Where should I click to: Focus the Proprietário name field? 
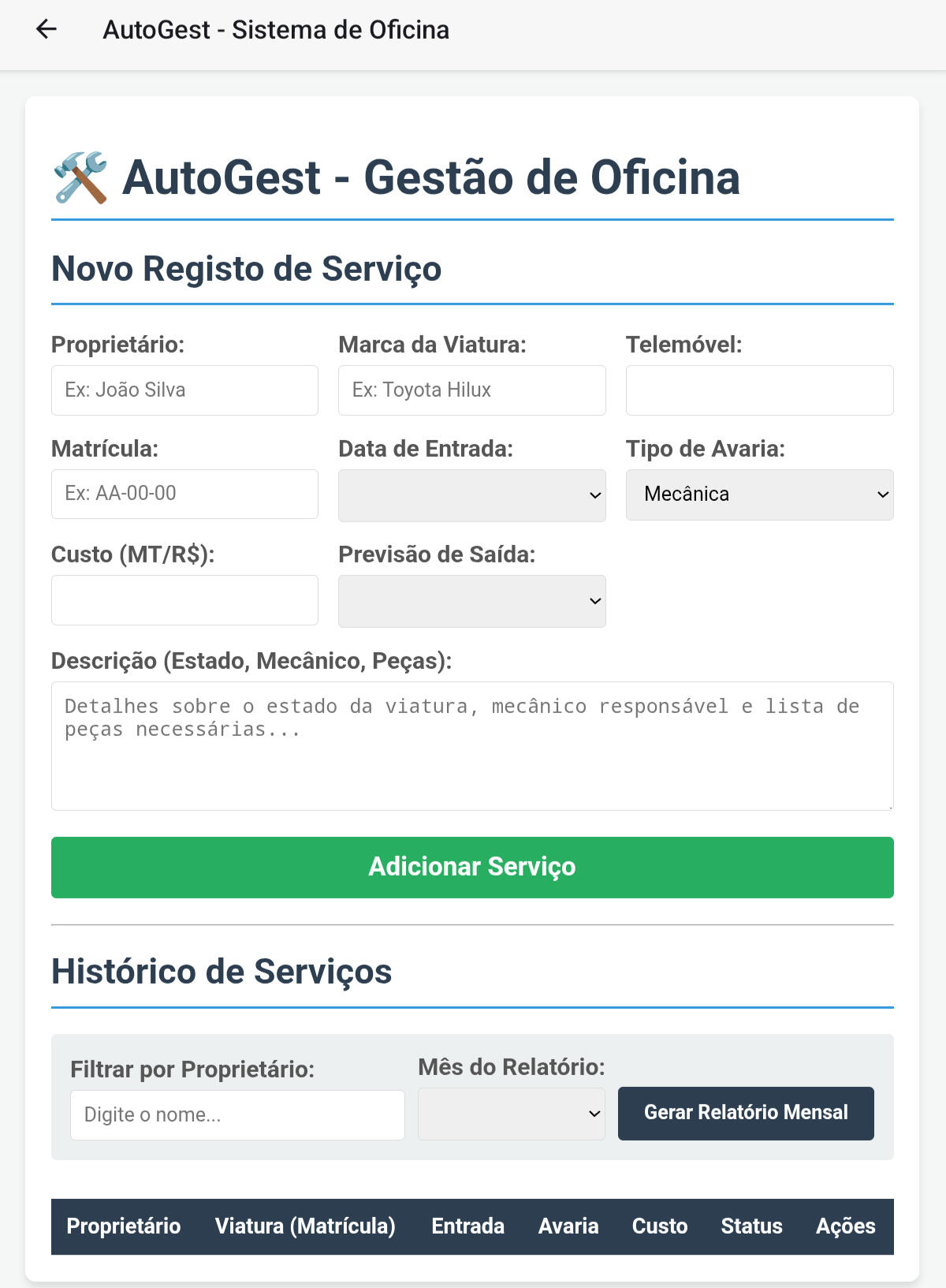click(x=184, y=390)
